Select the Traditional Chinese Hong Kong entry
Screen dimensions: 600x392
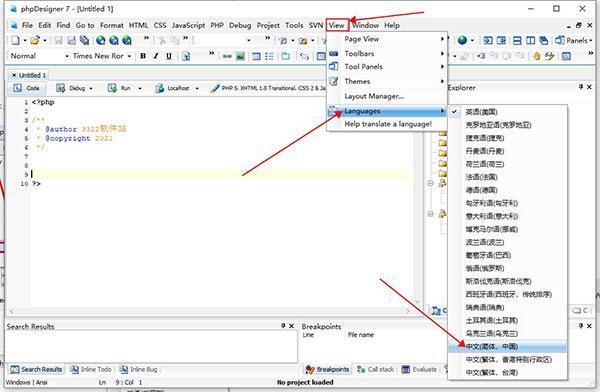507,360
